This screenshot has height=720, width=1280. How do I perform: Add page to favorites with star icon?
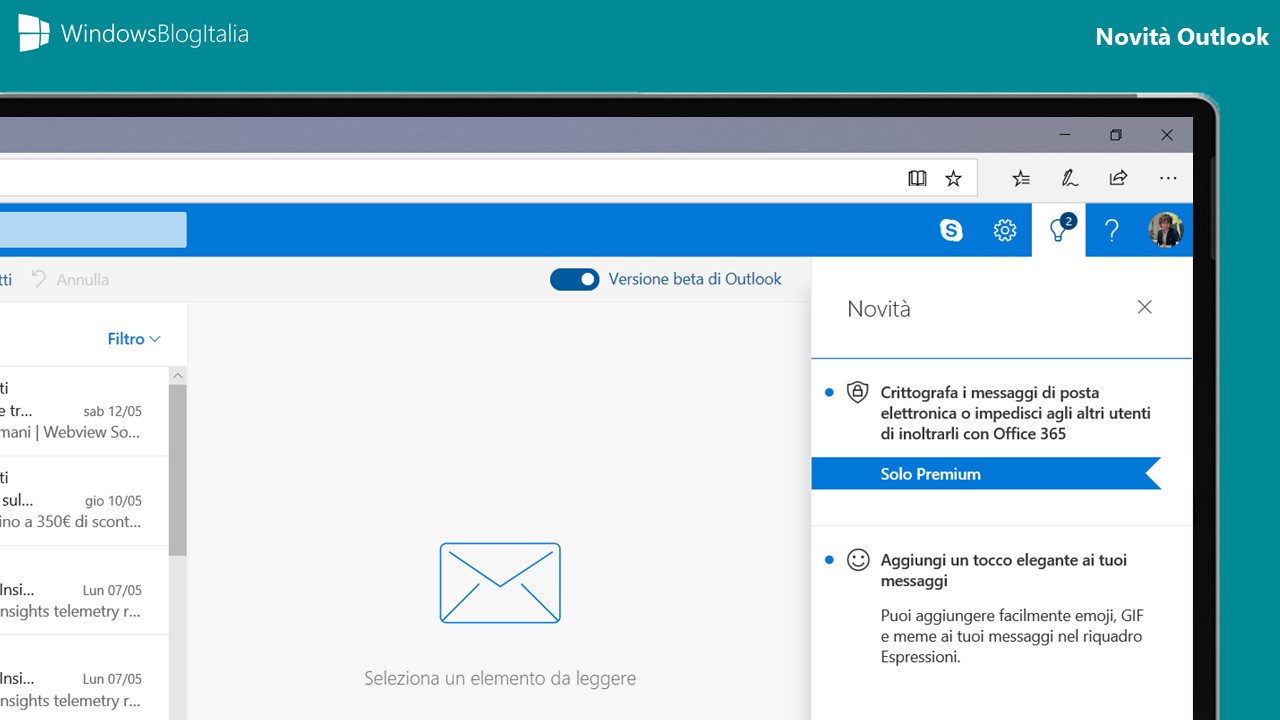pyautogui.click(x=953, y=178)
